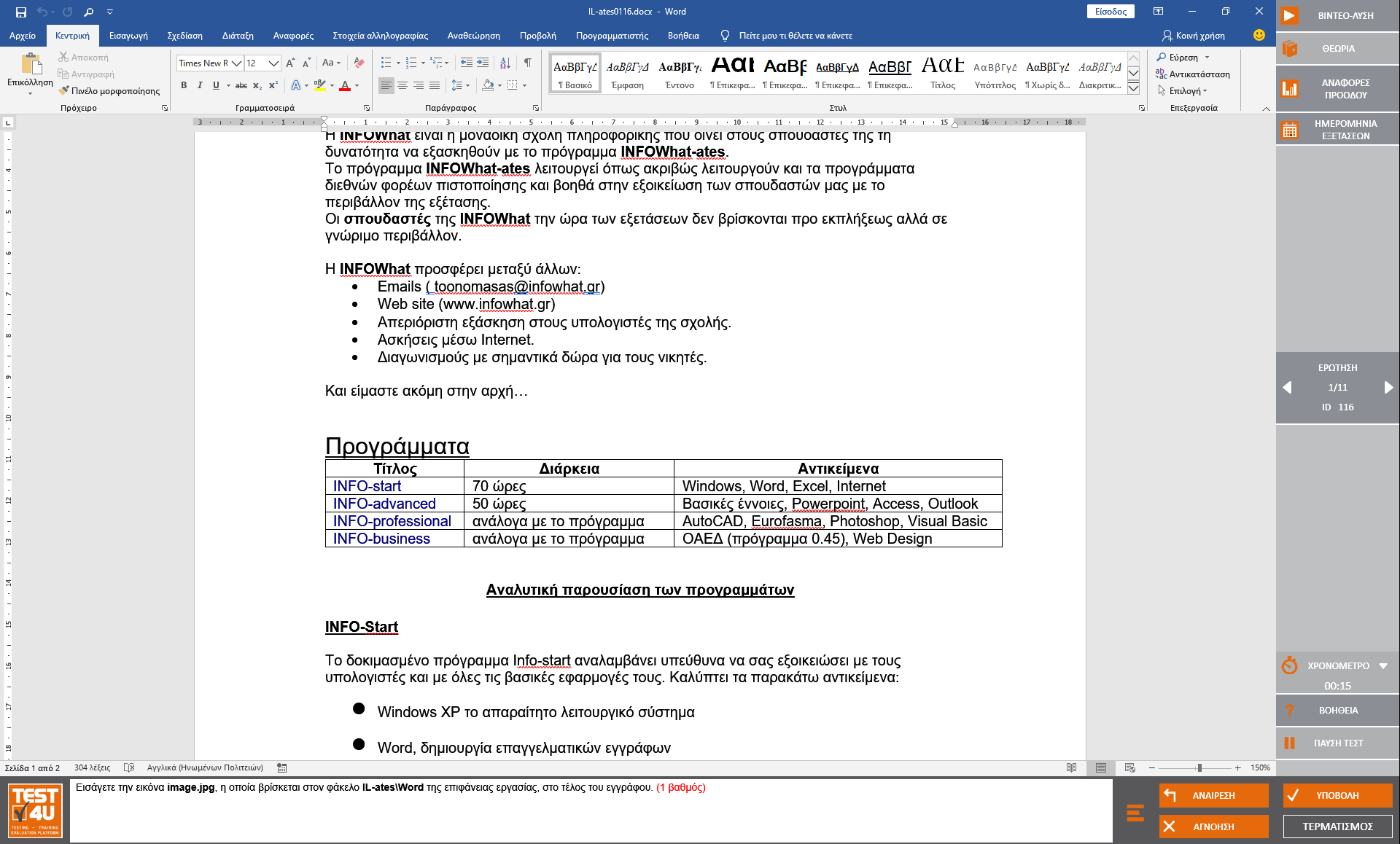This screenshot has width=1400, height=844.
Task: Select Print Layout view in the status bar
Action: (x=1100, y=767)
